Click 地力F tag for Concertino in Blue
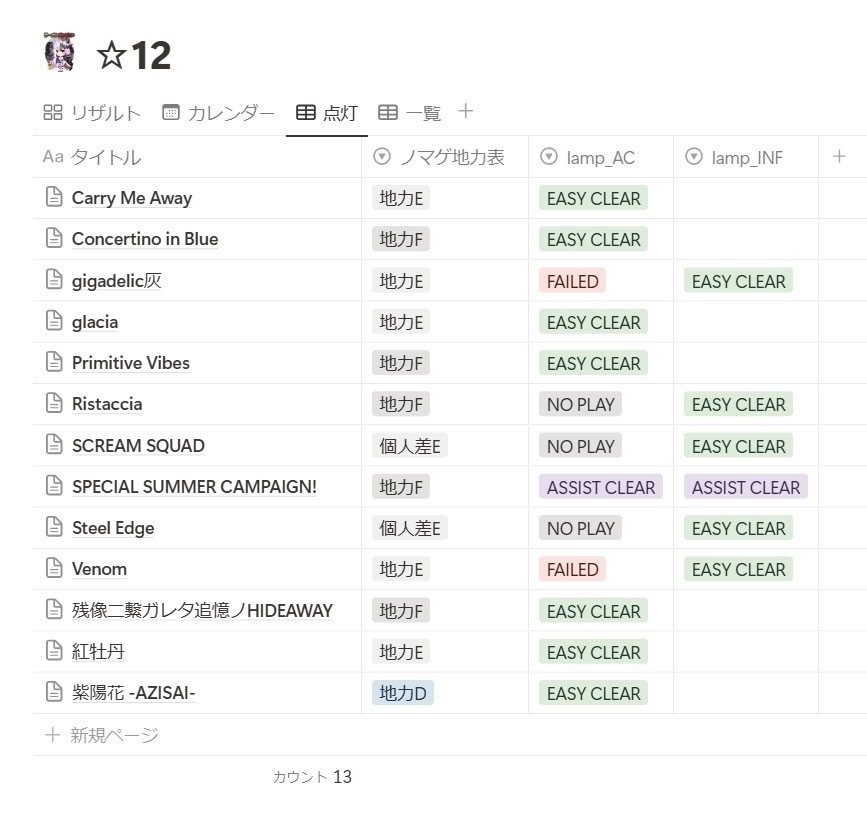This screenshot has width=867, height=816. pos(401,239)
